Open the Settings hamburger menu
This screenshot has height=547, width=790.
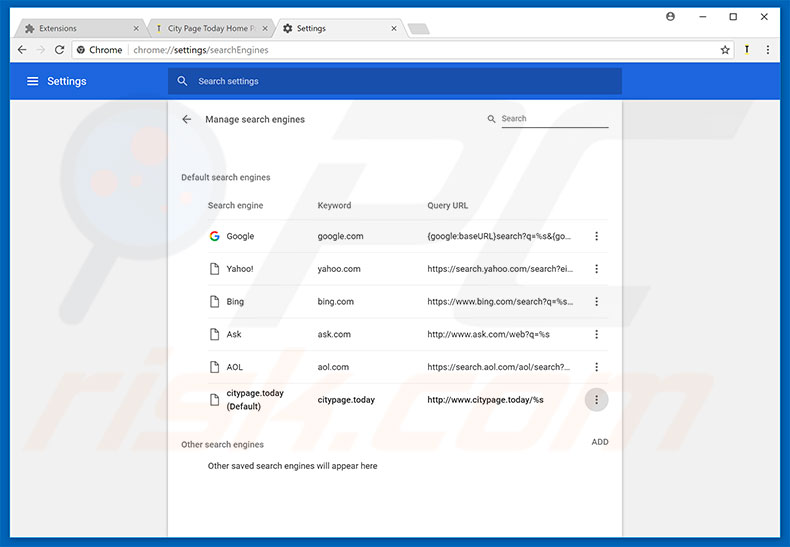(32, 81)
